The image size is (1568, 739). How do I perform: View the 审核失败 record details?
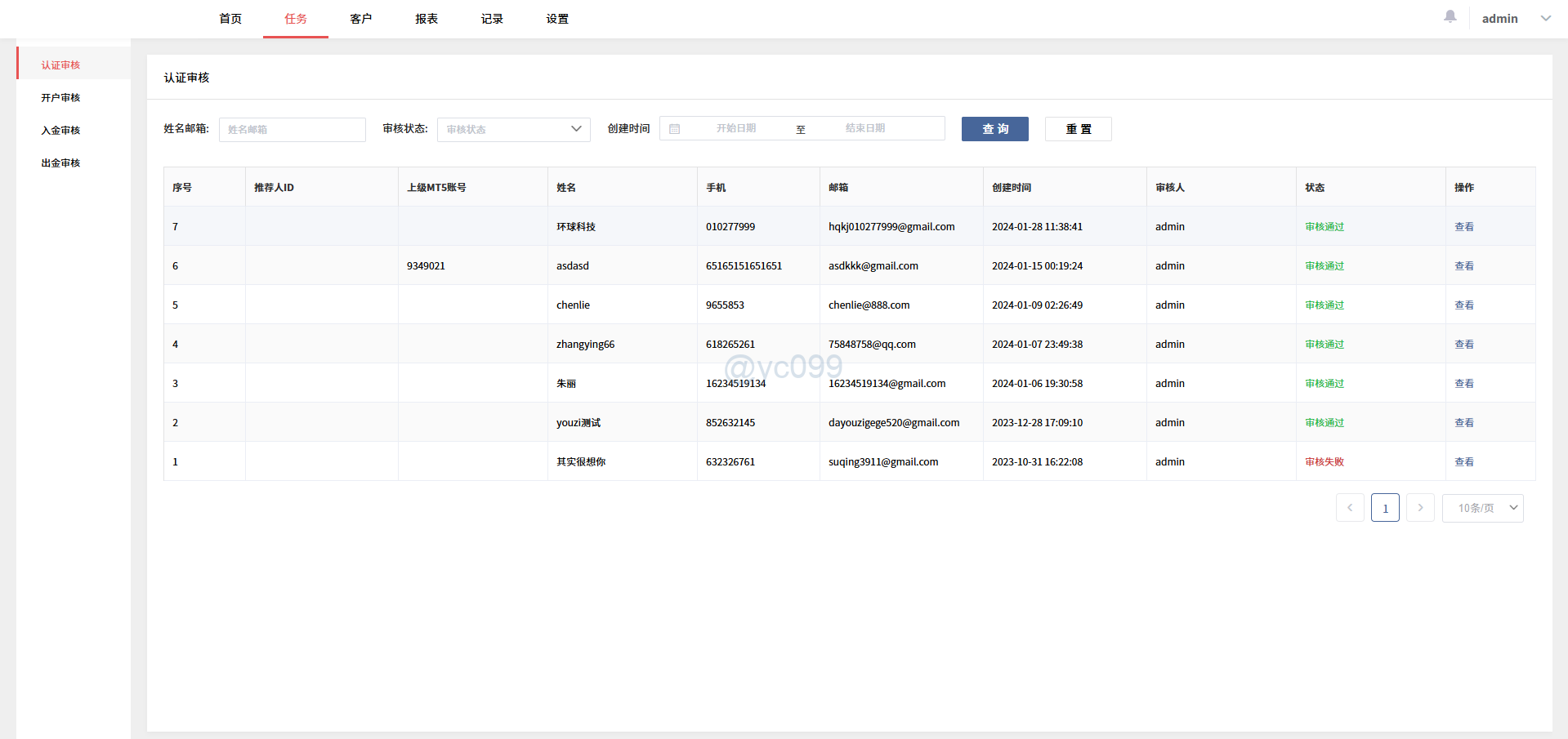(1464, 461)
